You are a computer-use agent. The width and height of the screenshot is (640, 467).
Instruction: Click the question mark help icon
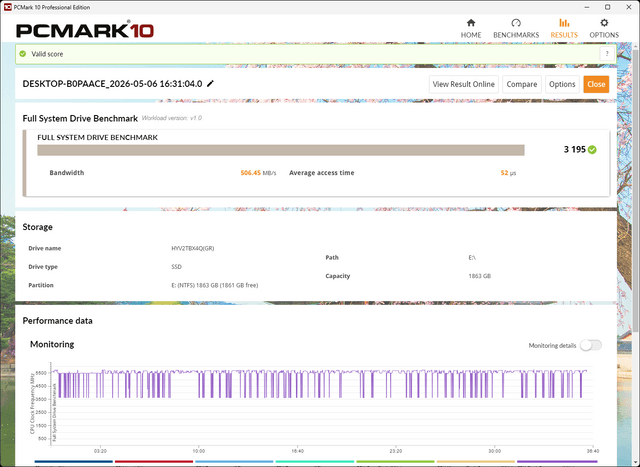click(607, 54)
